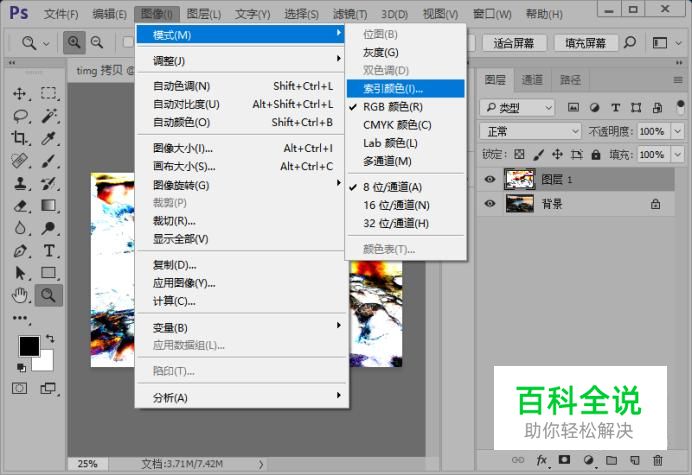Click the 填充屏幕 button
Screen dimensions: 692x475
(x=586, y=43)
